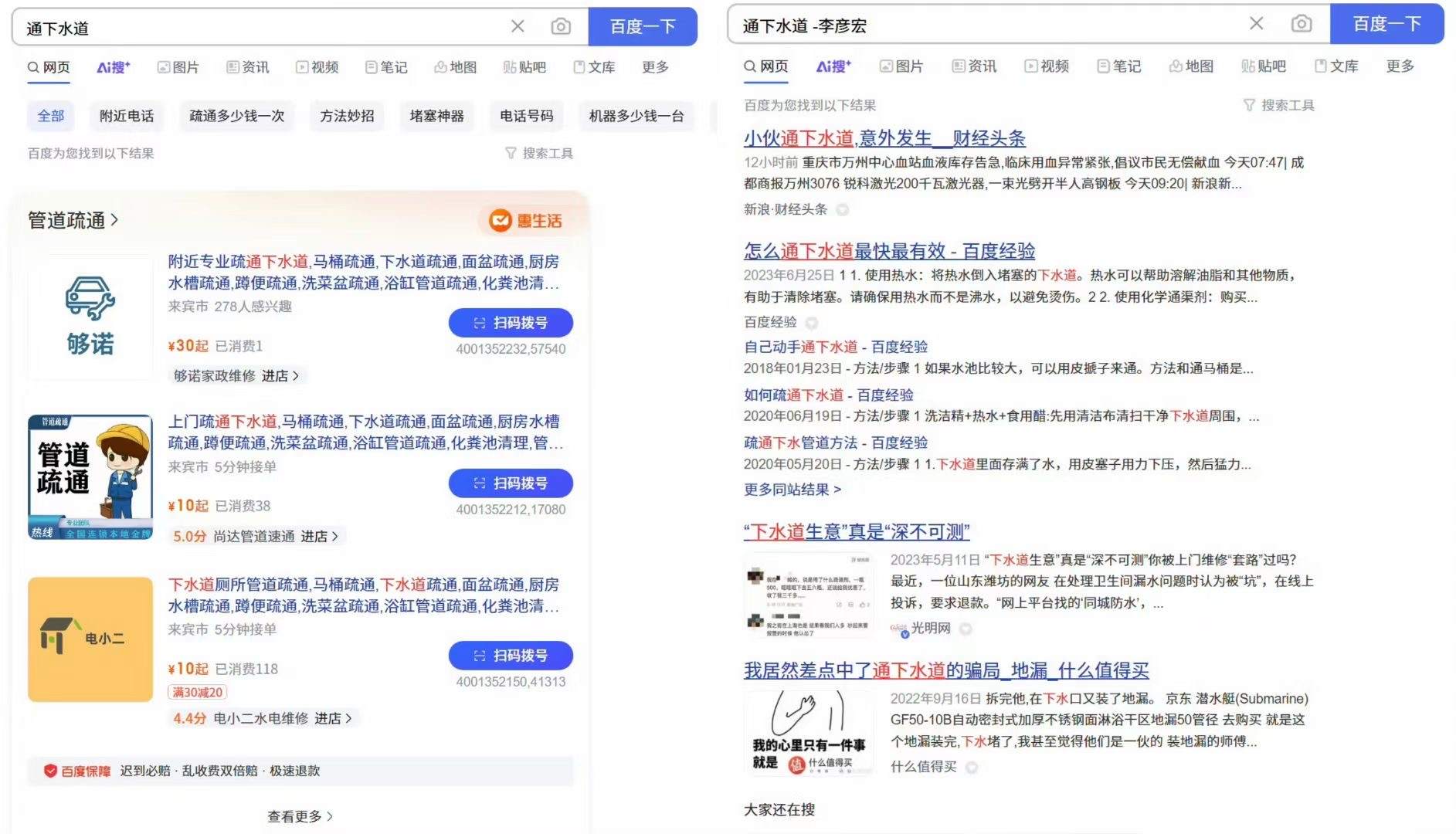Open image search via left camera icon
The image size is (1456, 834).
[561, 27]
